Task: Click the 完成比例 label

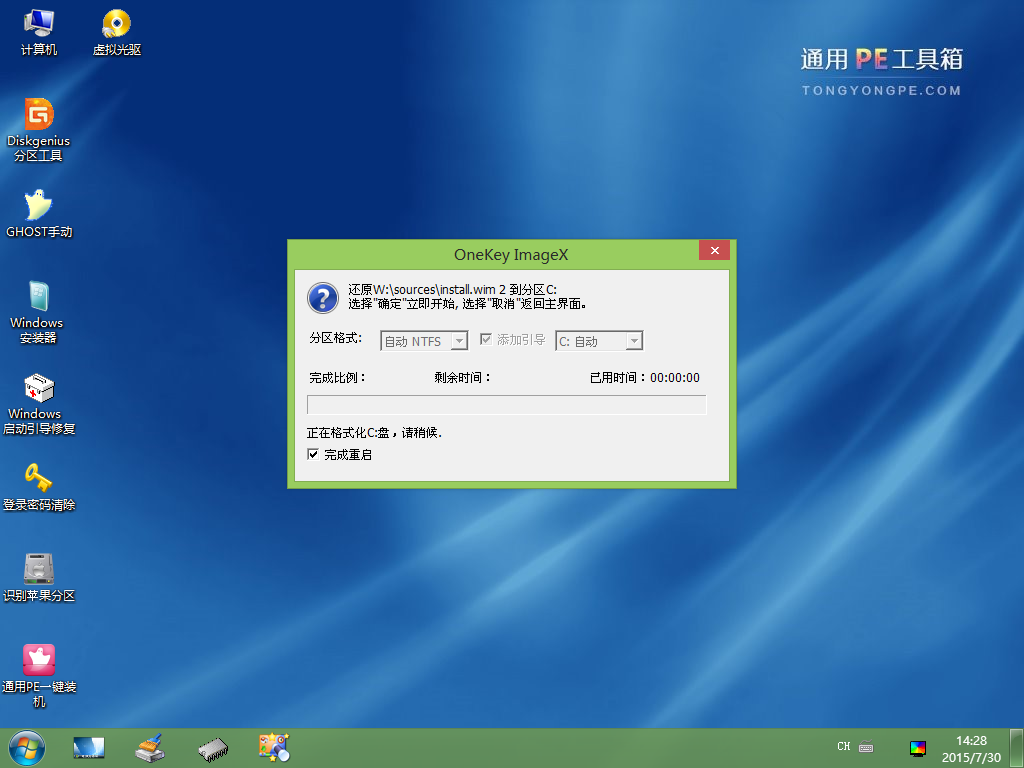Action: click(337, 377)
